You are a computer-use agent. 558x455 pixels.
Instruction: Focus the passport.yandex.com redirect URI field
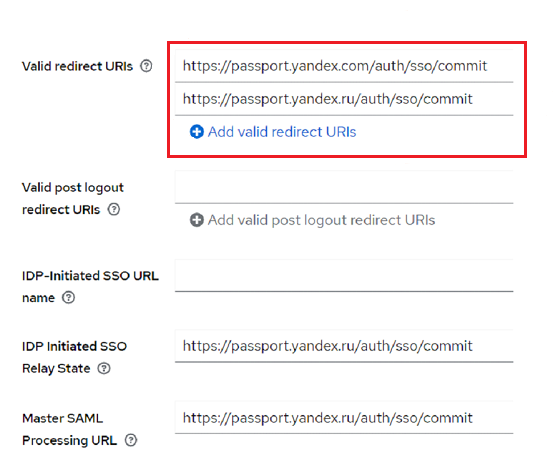point(344,66)
